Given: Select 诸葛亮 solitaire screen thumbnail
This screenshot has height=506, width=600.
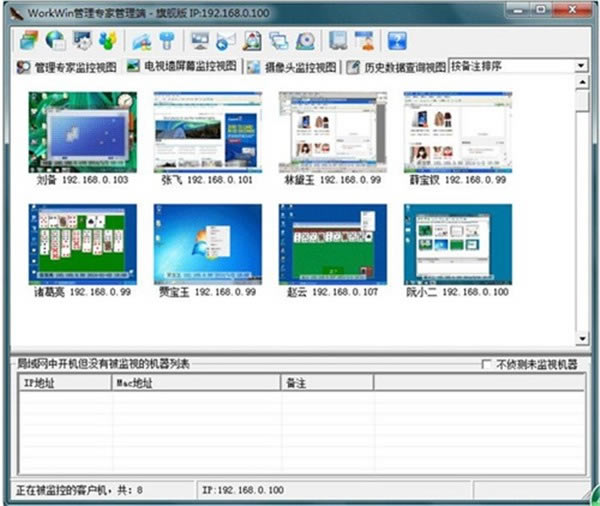Looking at the screenshot, I should point(83,245).
